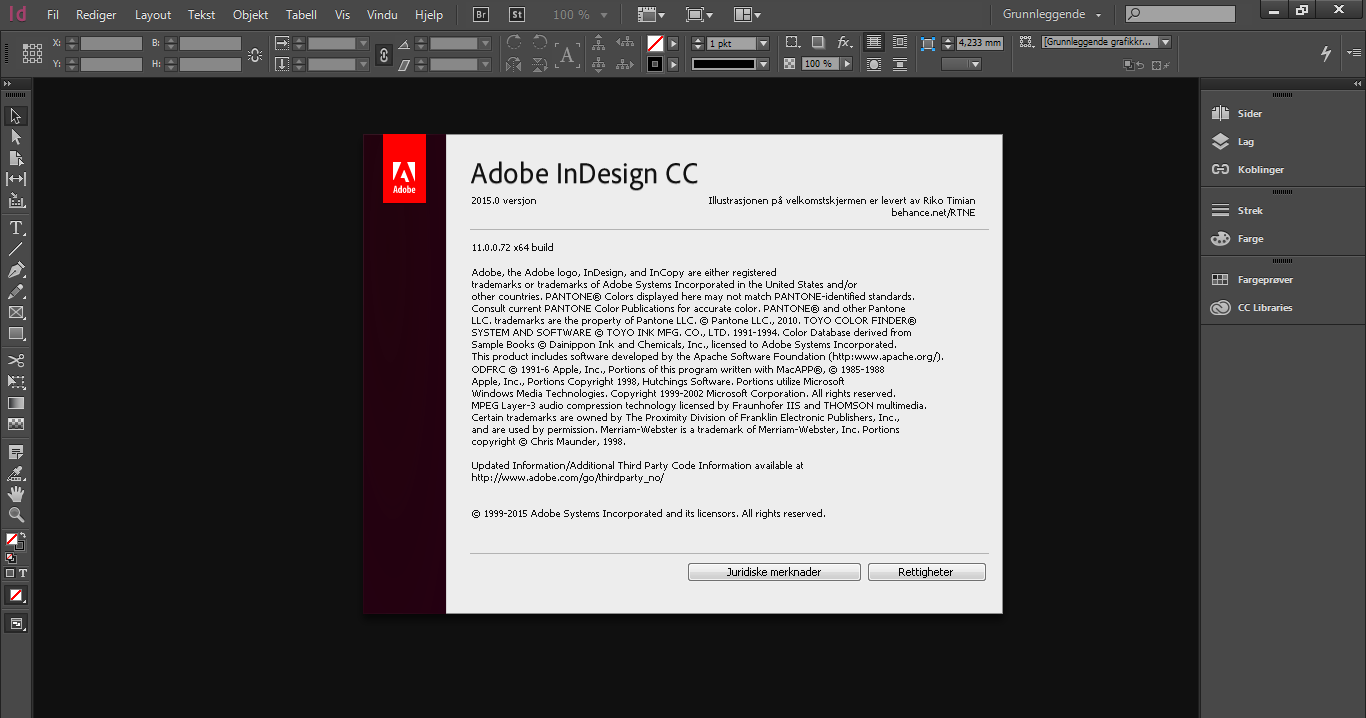Select the Gradient Swatch tool
The height and width of the screenshot is (718, 1366).
16,402
